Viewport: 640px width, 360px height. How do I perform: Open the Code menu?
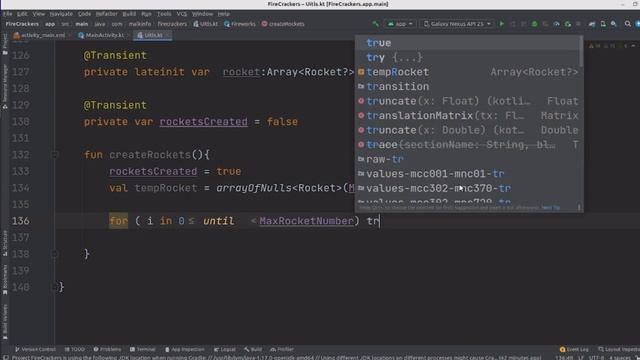(84, 14)
